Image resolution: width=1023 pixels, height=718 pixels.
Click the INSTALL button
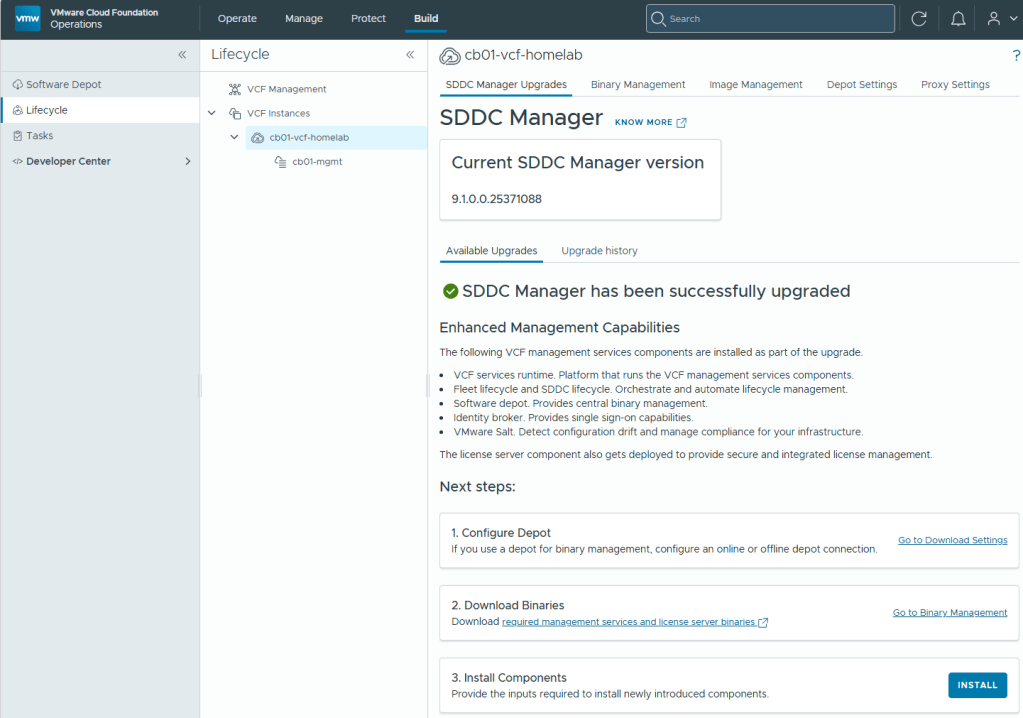(977, 685)
